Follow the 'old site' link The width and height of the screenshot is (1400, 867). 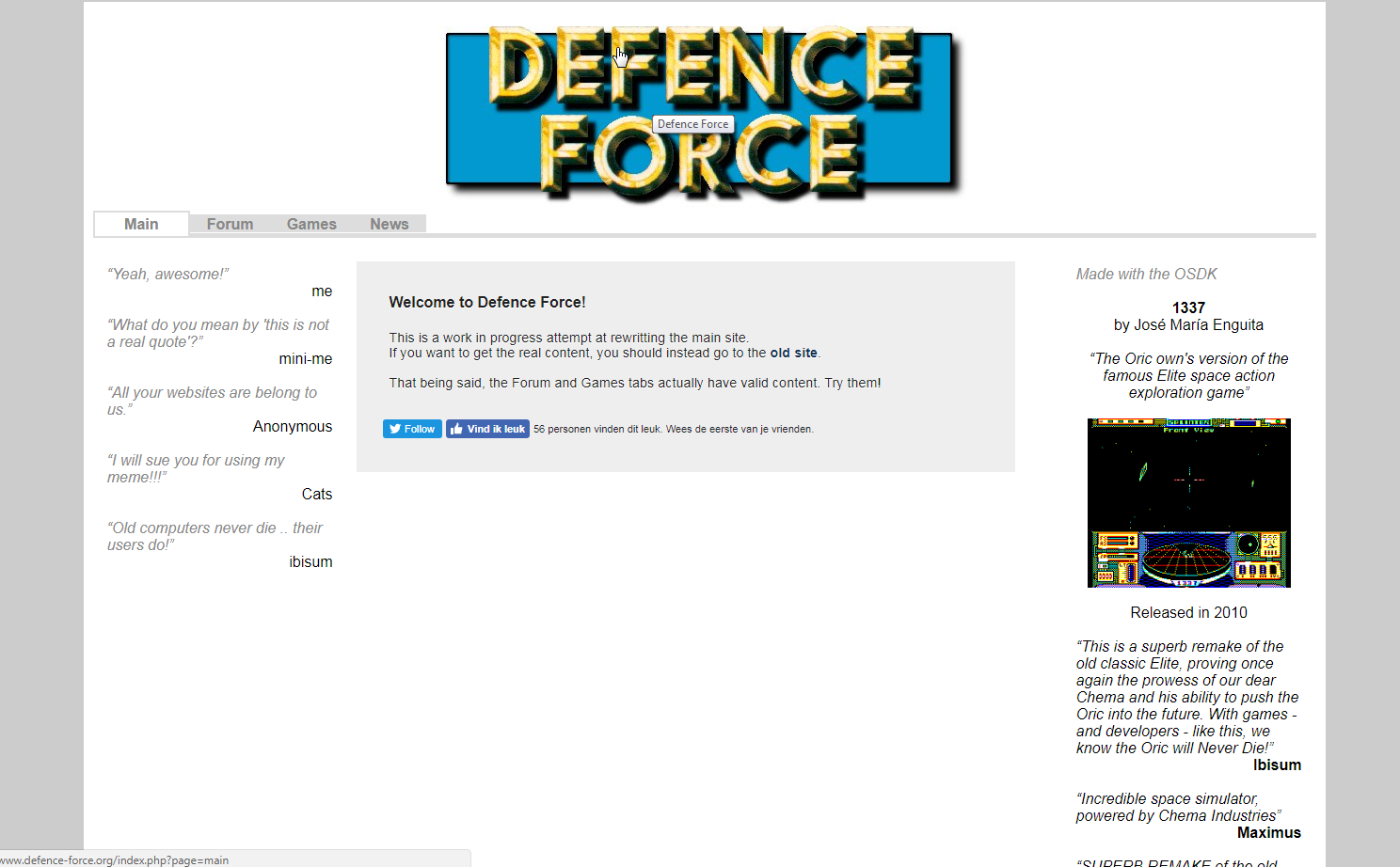793,354
